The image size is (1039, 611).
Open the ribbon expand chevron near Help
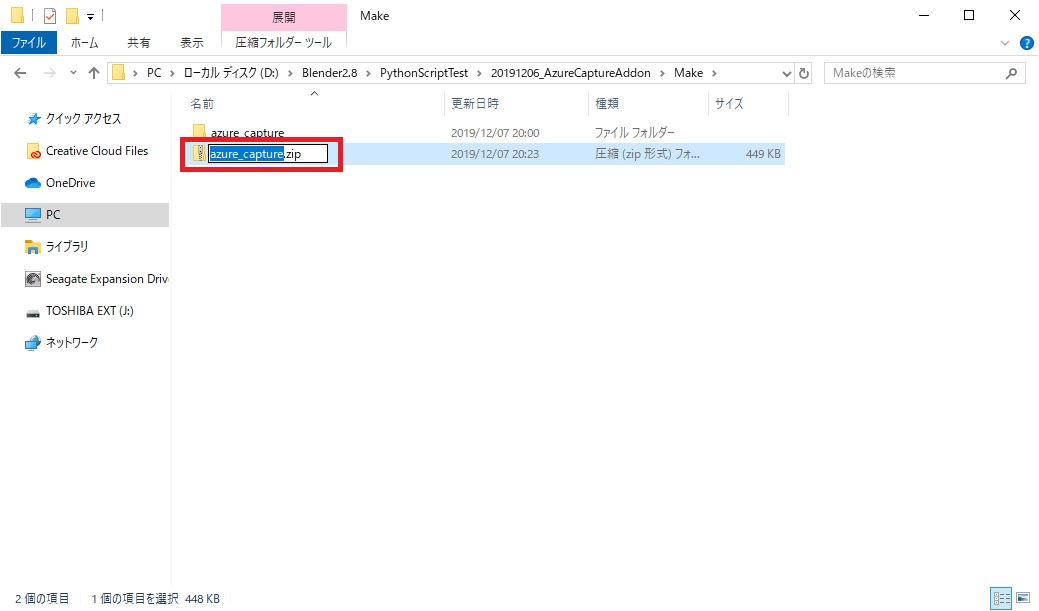tap(1005, 44)
